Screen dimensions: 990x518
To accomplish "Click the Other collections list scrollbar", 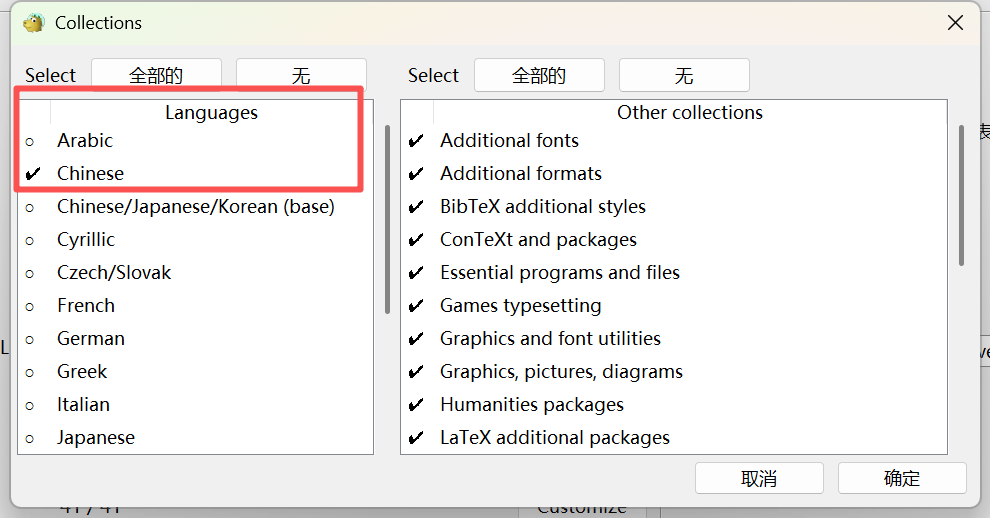I will pos(961,195).
